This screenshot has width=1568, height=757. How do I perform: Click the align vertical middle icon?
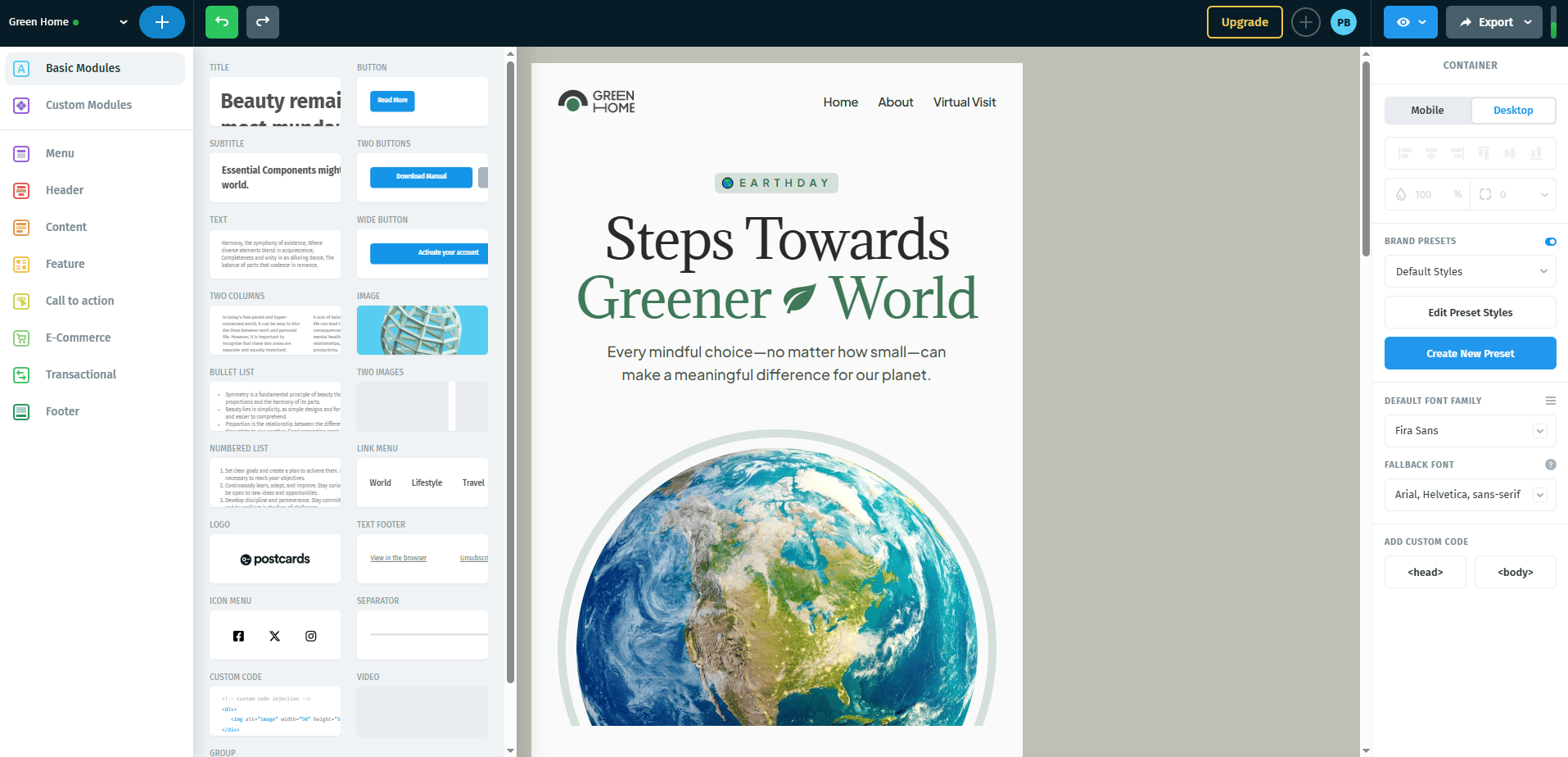point(1510,153)
